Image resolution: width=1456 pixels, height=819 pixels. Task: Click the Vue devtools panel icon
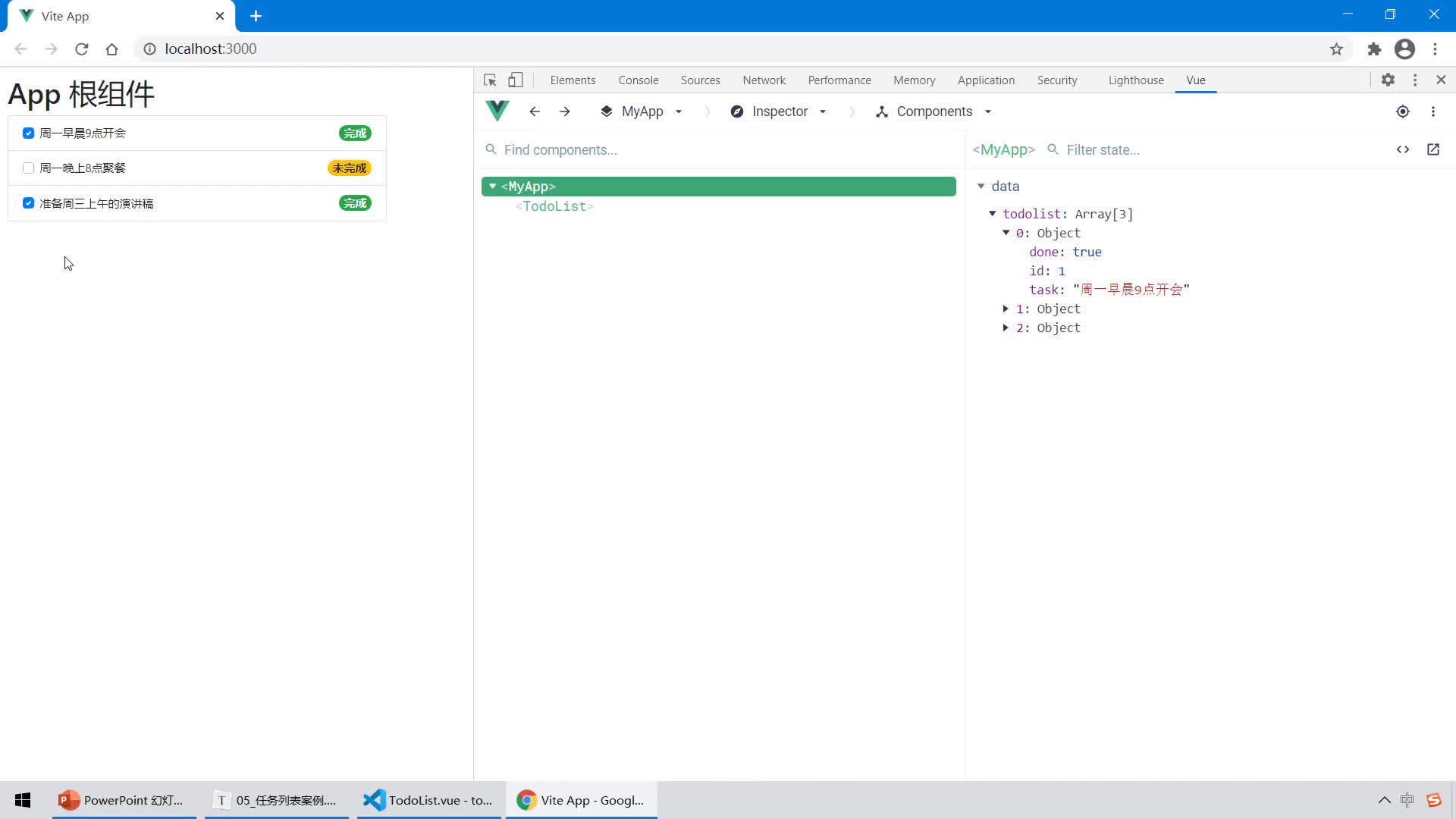[x=497, y=111]
